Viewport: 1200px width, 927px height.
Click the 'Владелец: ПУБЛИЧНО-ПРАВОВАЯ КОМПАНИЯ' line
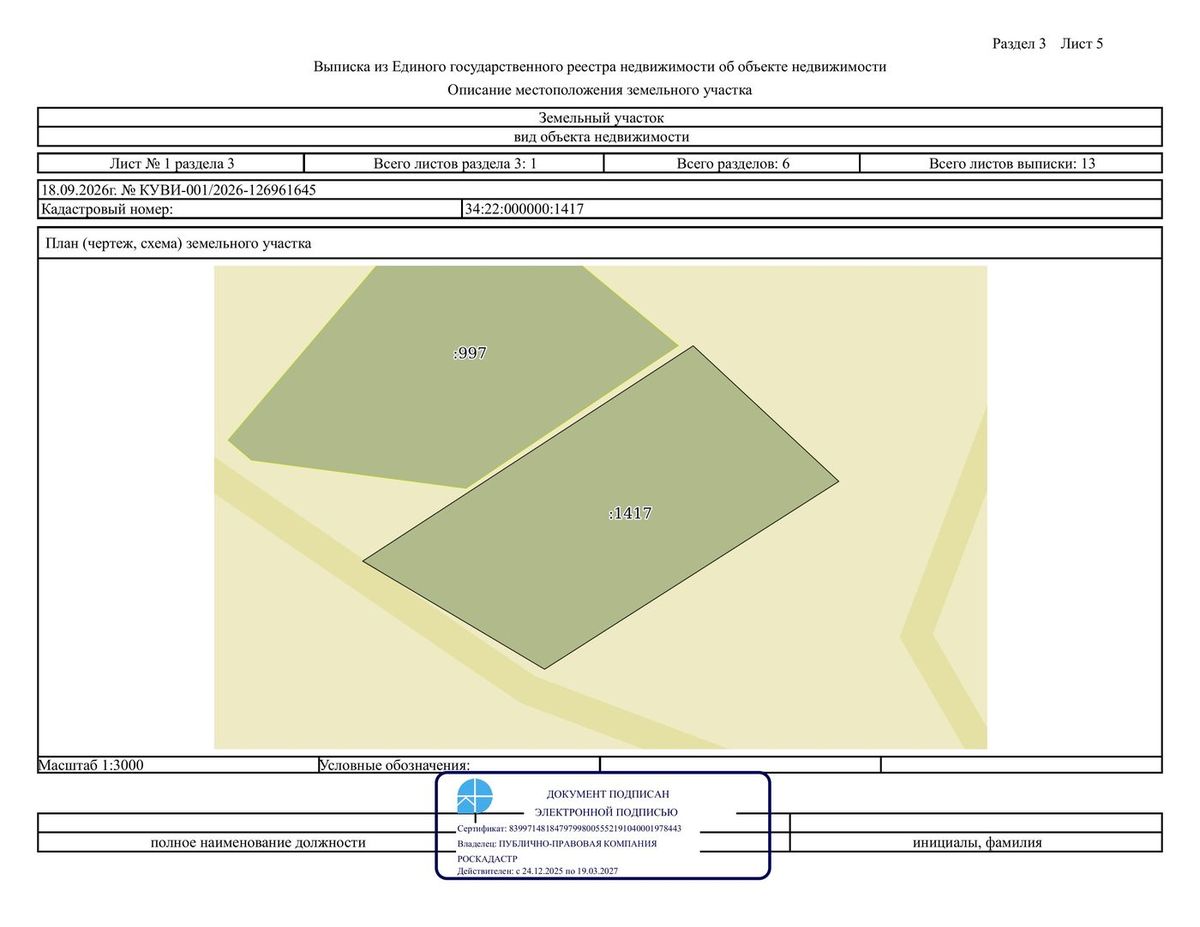point(557,843)
